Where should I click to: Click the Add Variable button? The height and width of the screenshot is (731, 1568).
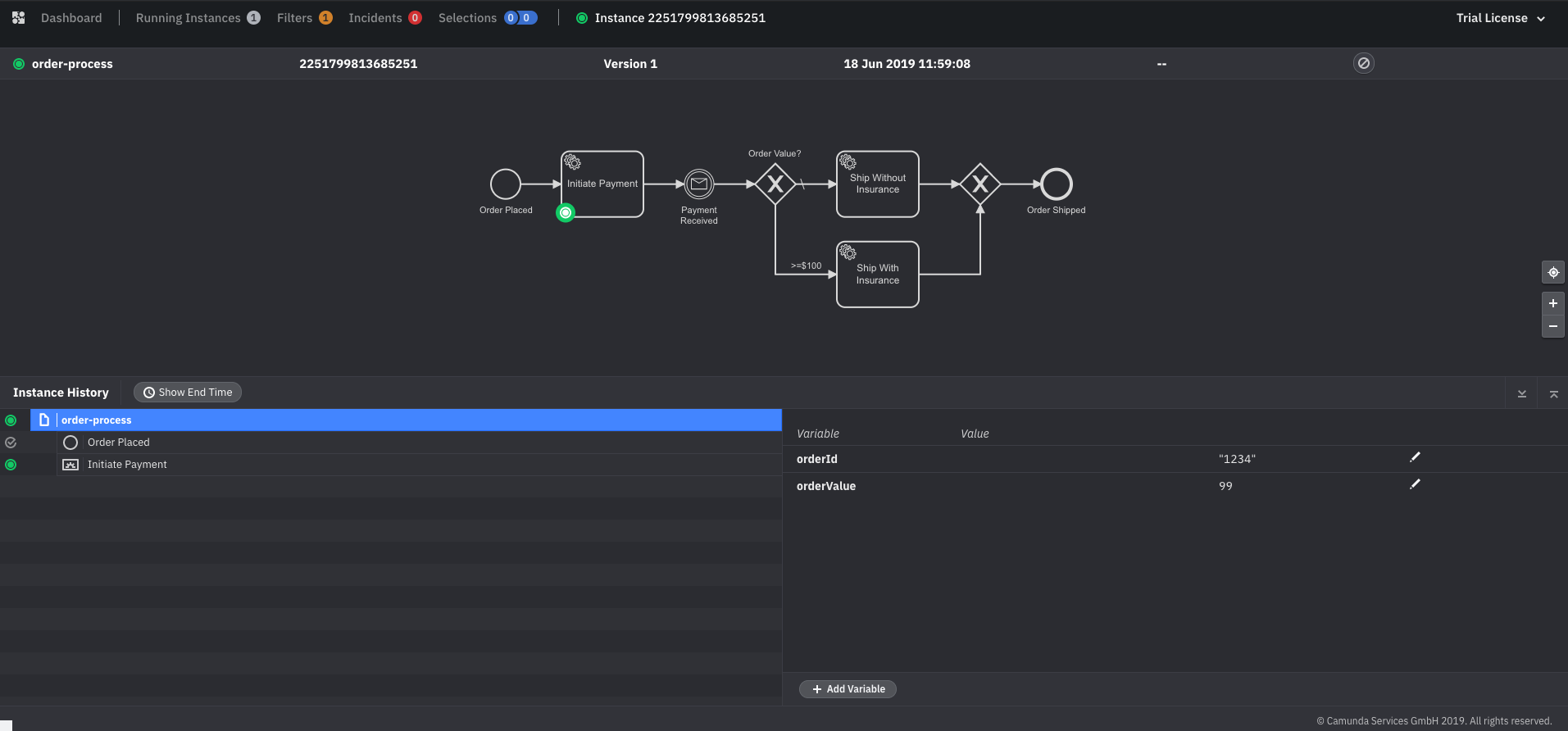[848, 689]
